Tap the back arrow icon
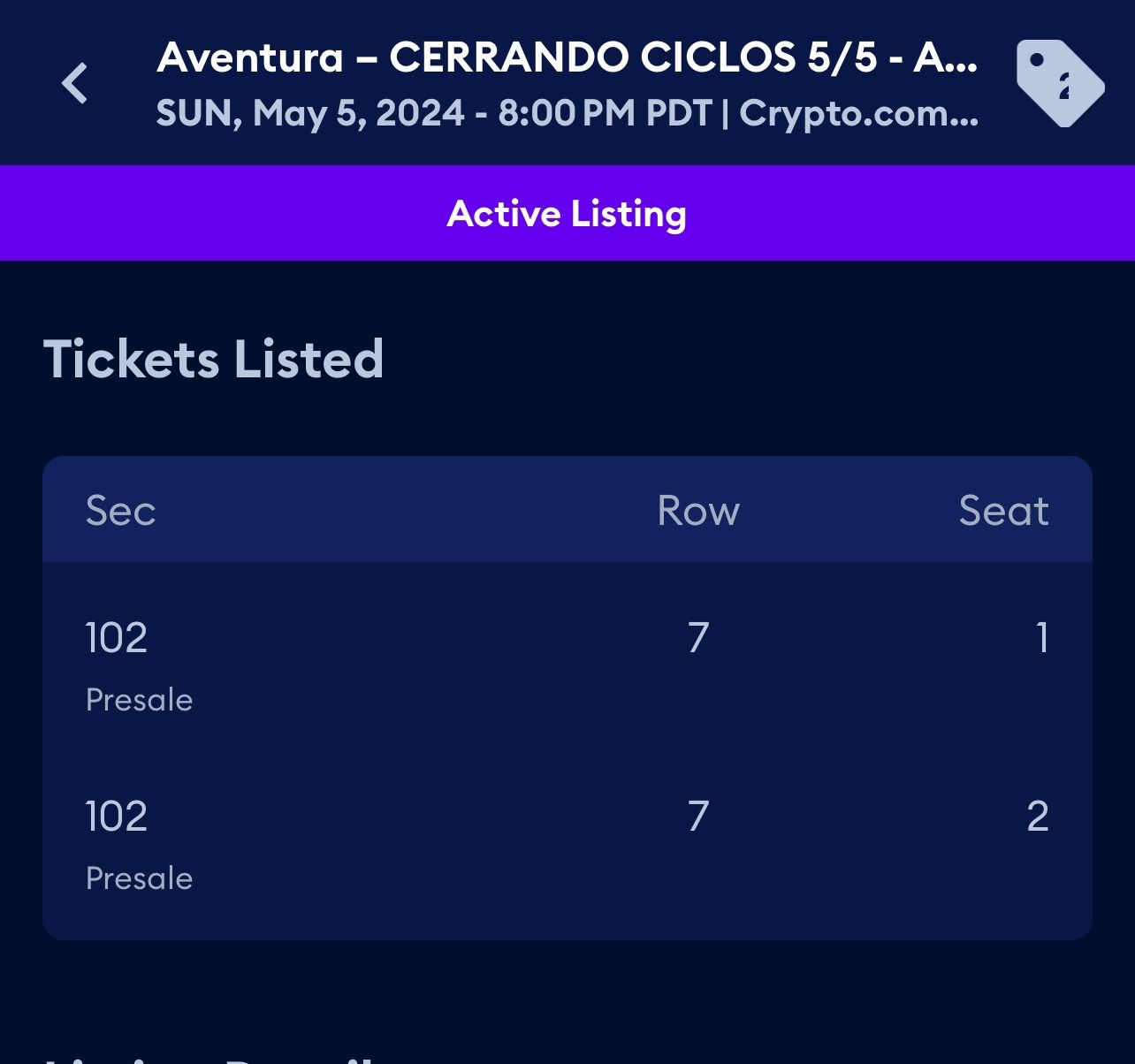1135x1064 pixels. coord(75,84)
